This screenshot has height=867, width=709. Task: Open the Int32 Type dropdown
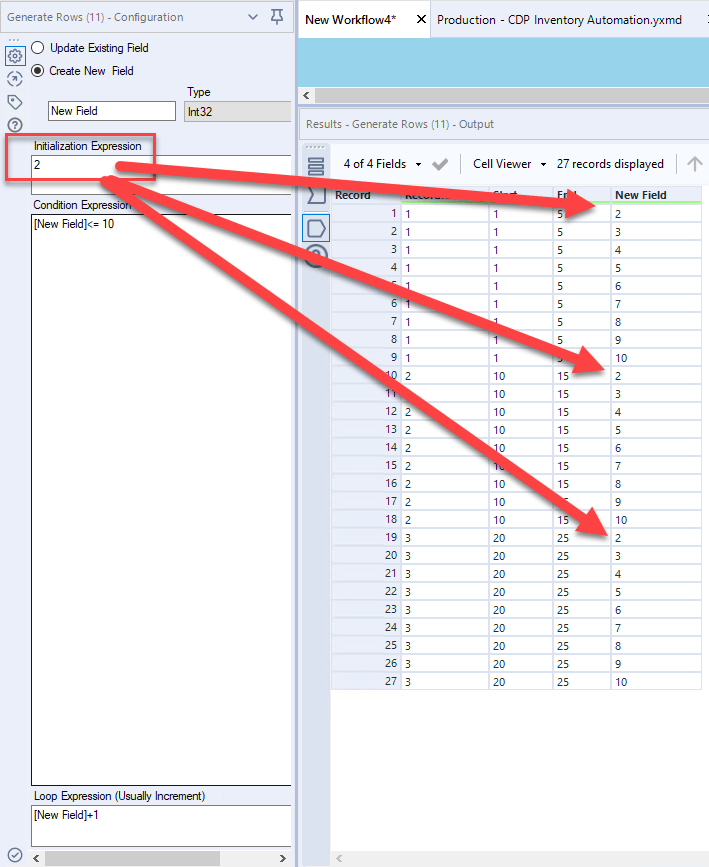point(238,111)
